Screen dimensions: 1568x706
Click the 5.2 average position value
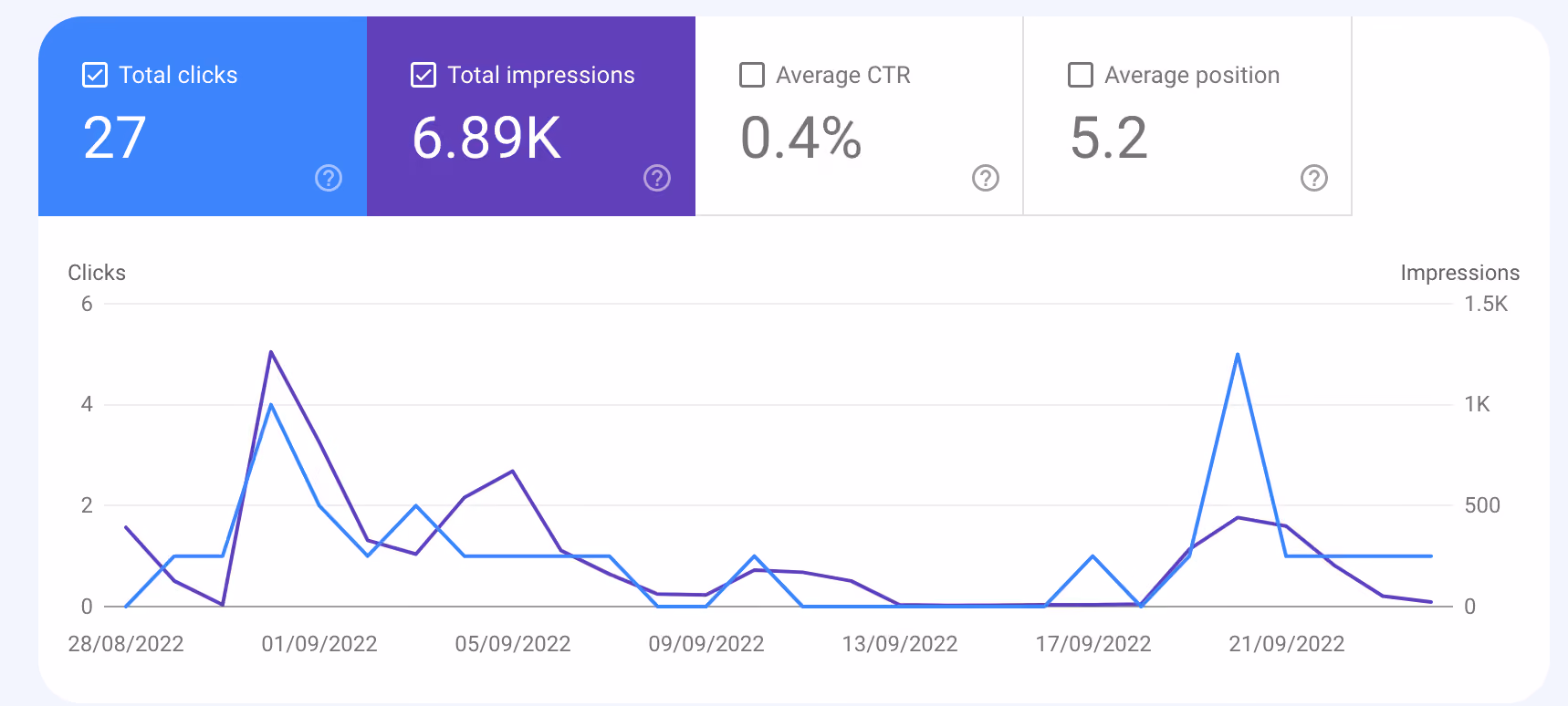1109,139
